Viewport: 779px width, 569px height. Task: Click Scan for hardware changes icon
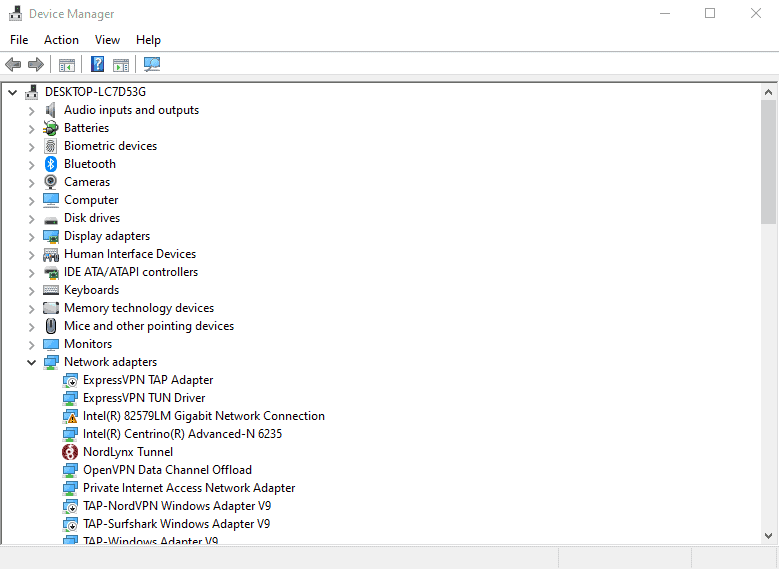pyautogui.click(x=152, y=65)
